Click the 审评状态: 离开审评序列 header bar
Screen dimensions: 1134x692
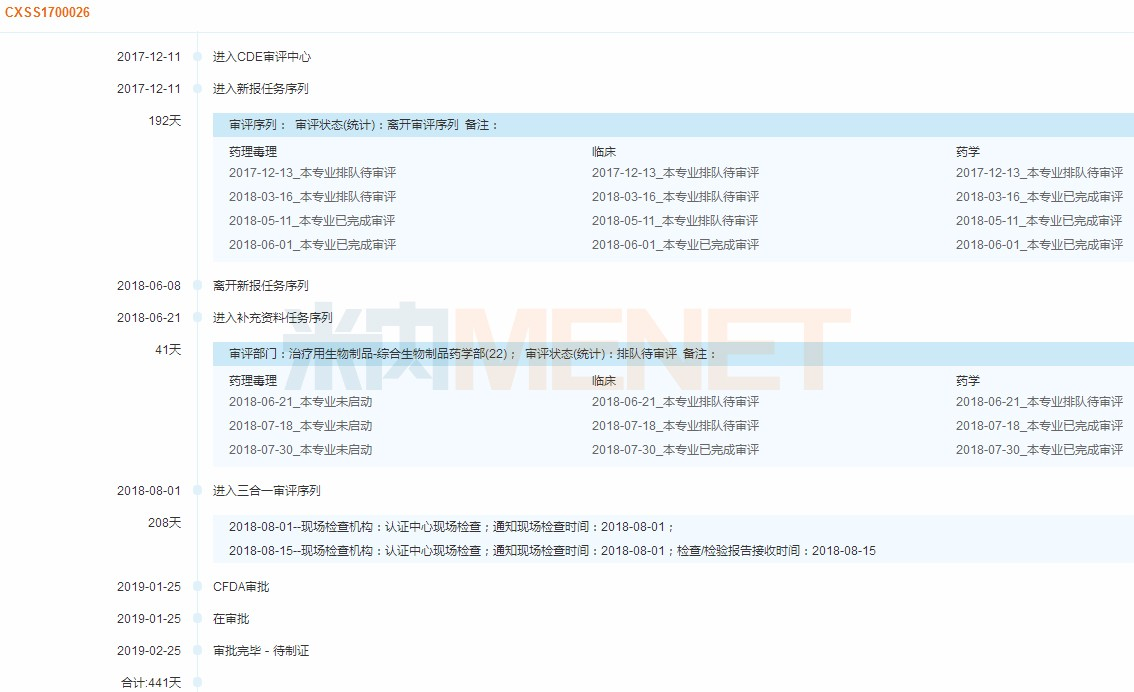(x=672, y=125)
